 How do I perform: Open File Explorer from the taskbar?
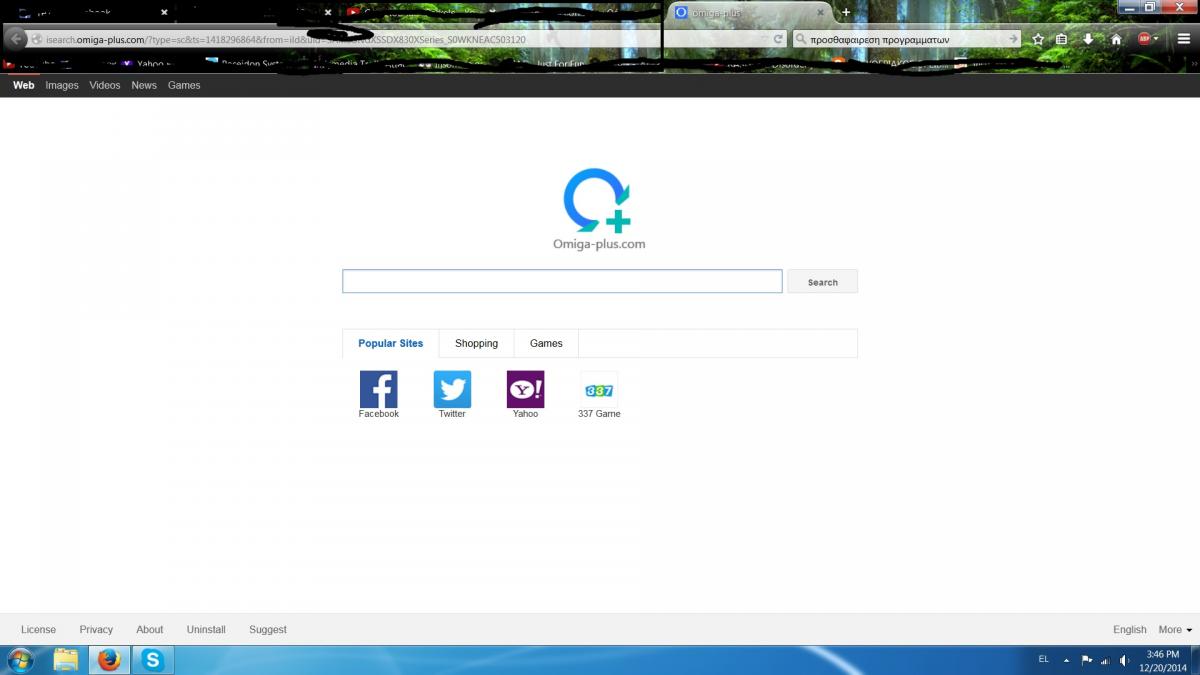coord(66,660)
